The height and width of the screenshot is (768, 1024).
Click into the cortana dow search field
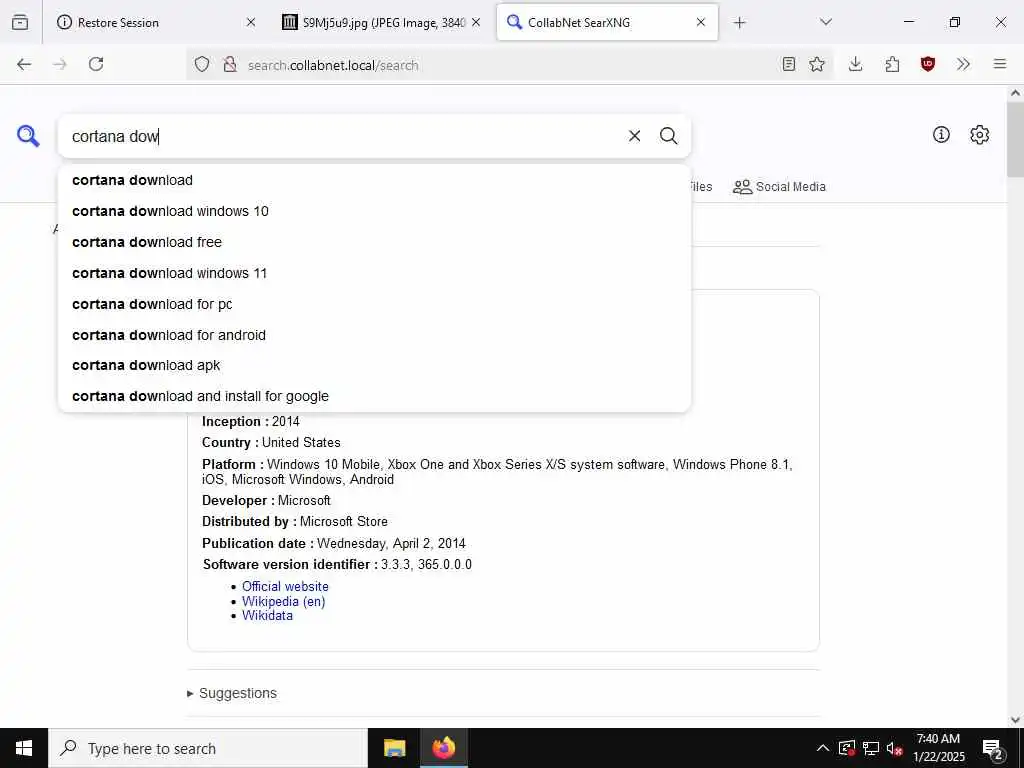coord(343,136)
